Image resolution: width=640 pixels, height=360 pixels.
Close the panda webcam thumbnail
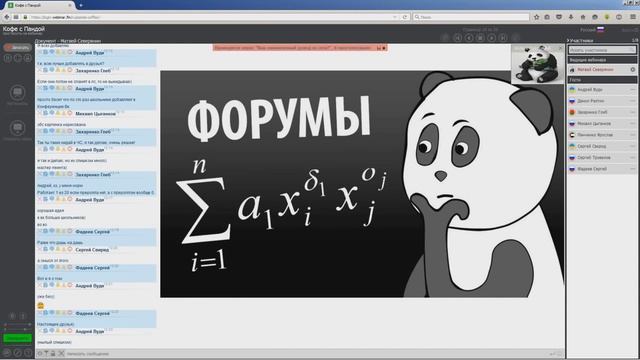point(560,48)
